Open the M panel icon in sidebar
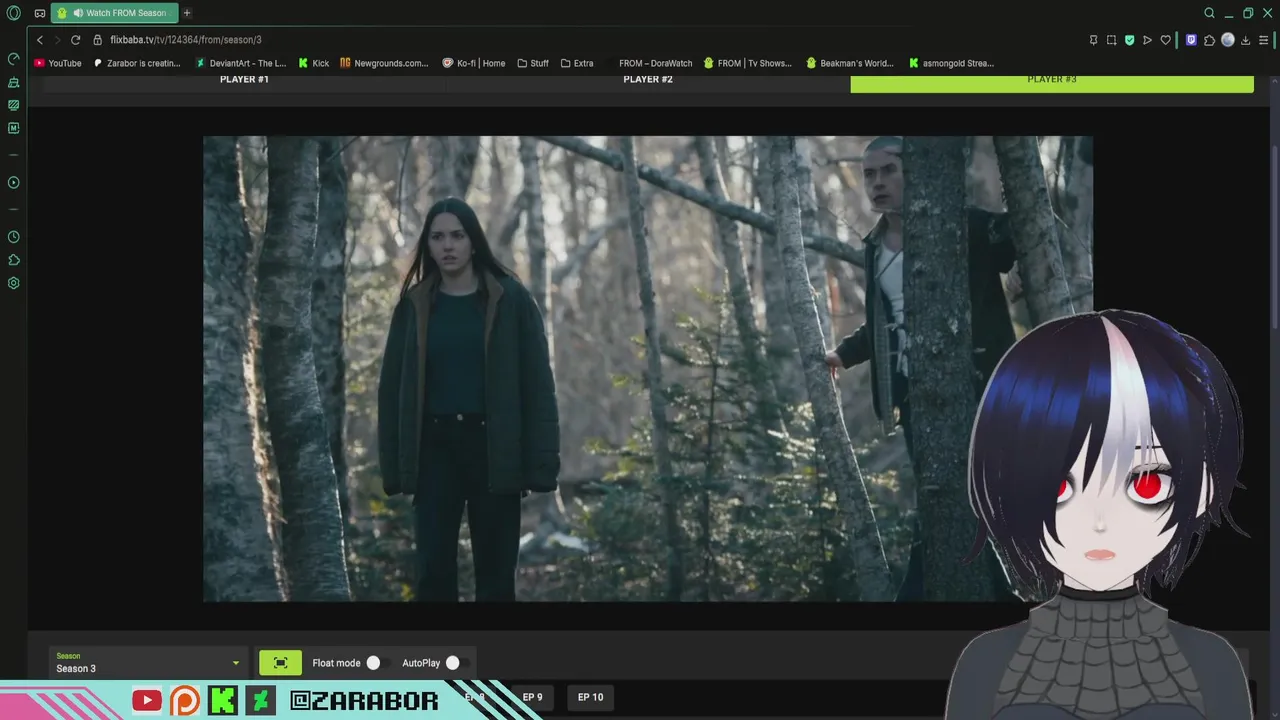The height and width of the screenshot is (720, 1280). (x=14, y=128)
